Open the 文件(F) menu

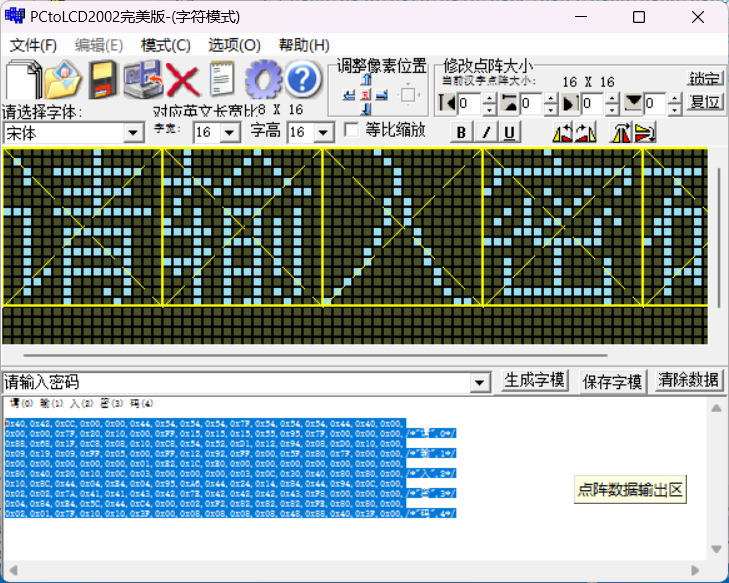pos(33,46)
